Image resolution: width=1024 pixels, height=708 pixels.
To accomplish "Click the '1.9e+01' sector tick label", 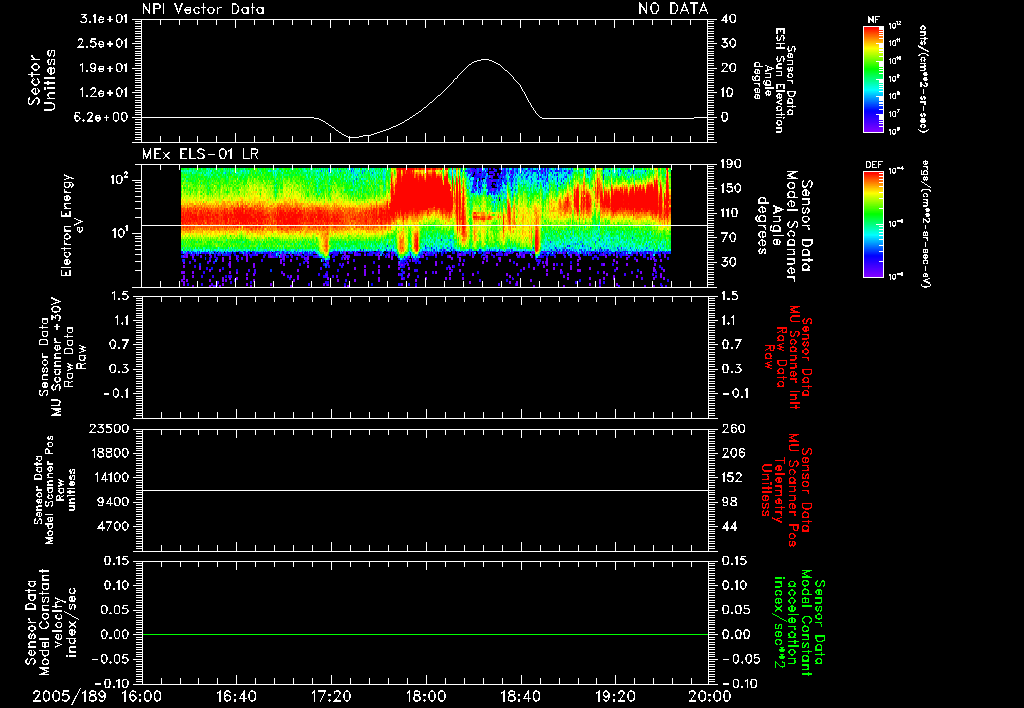I will 104,68.
